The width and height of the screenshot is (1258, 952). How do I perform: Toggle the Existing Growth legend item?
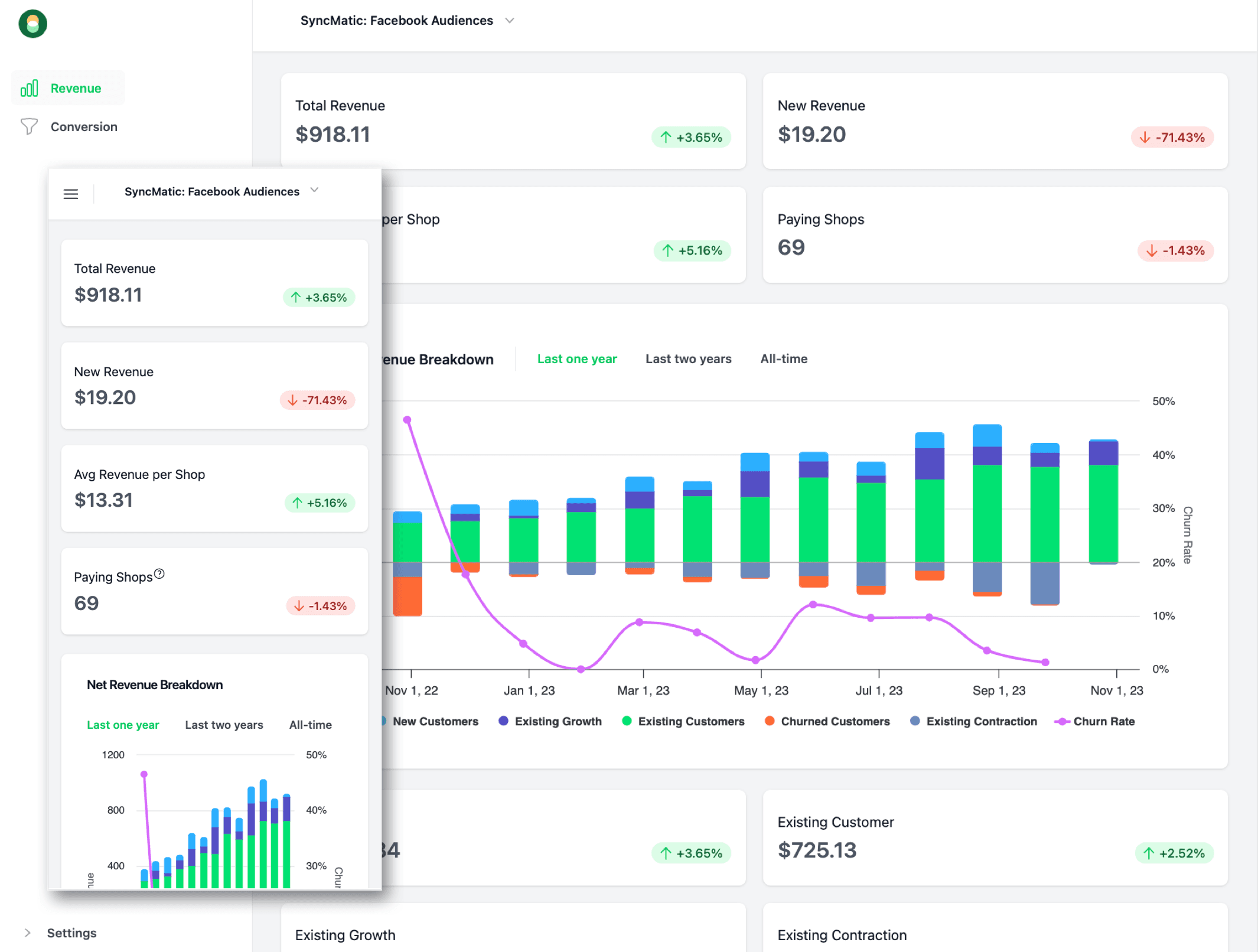click(x=550, y=721)
